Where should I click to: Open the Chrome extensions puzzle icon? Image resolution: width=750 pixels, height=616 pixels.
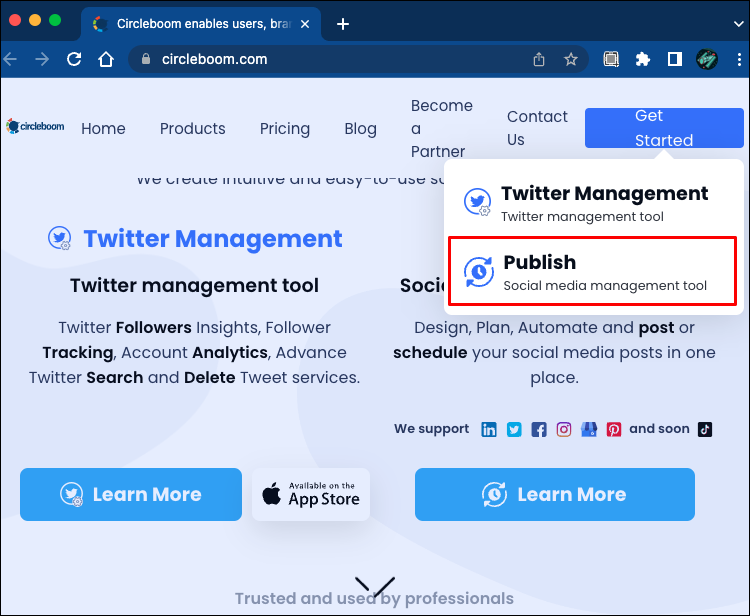point(643,59)
